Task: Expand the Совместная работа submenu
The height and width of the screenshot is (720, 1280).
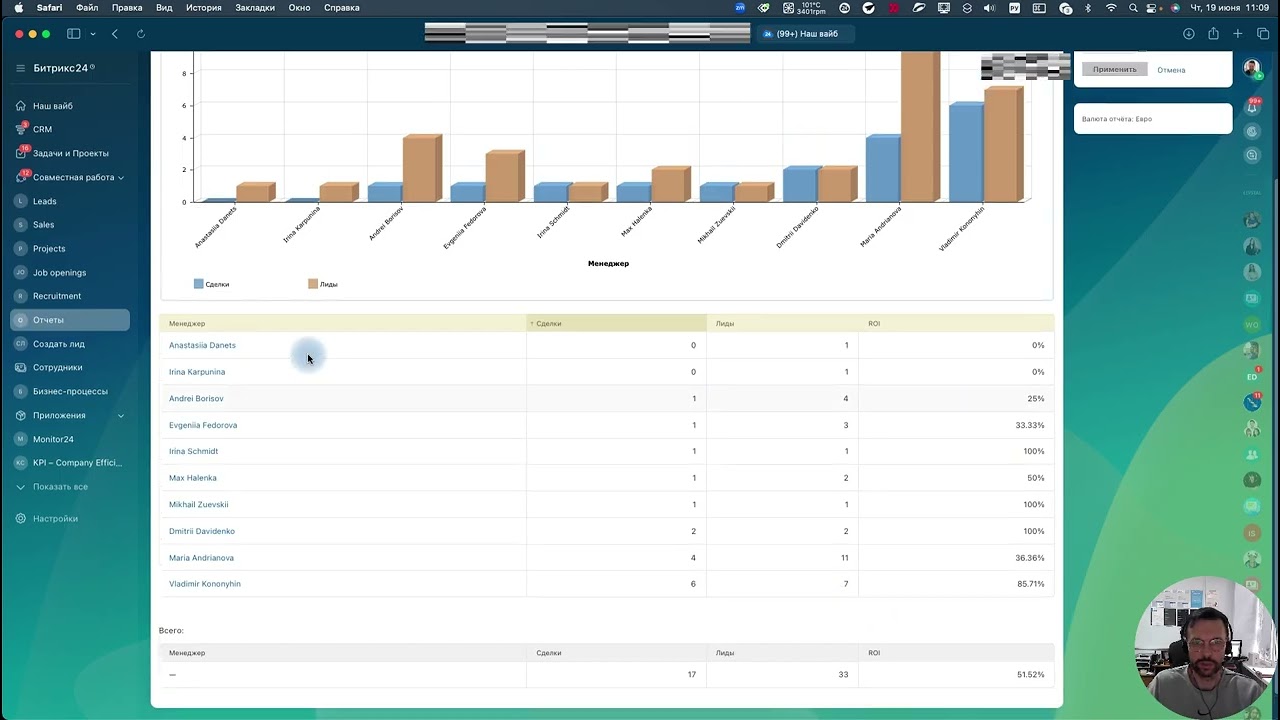Action: coord(121,178)
